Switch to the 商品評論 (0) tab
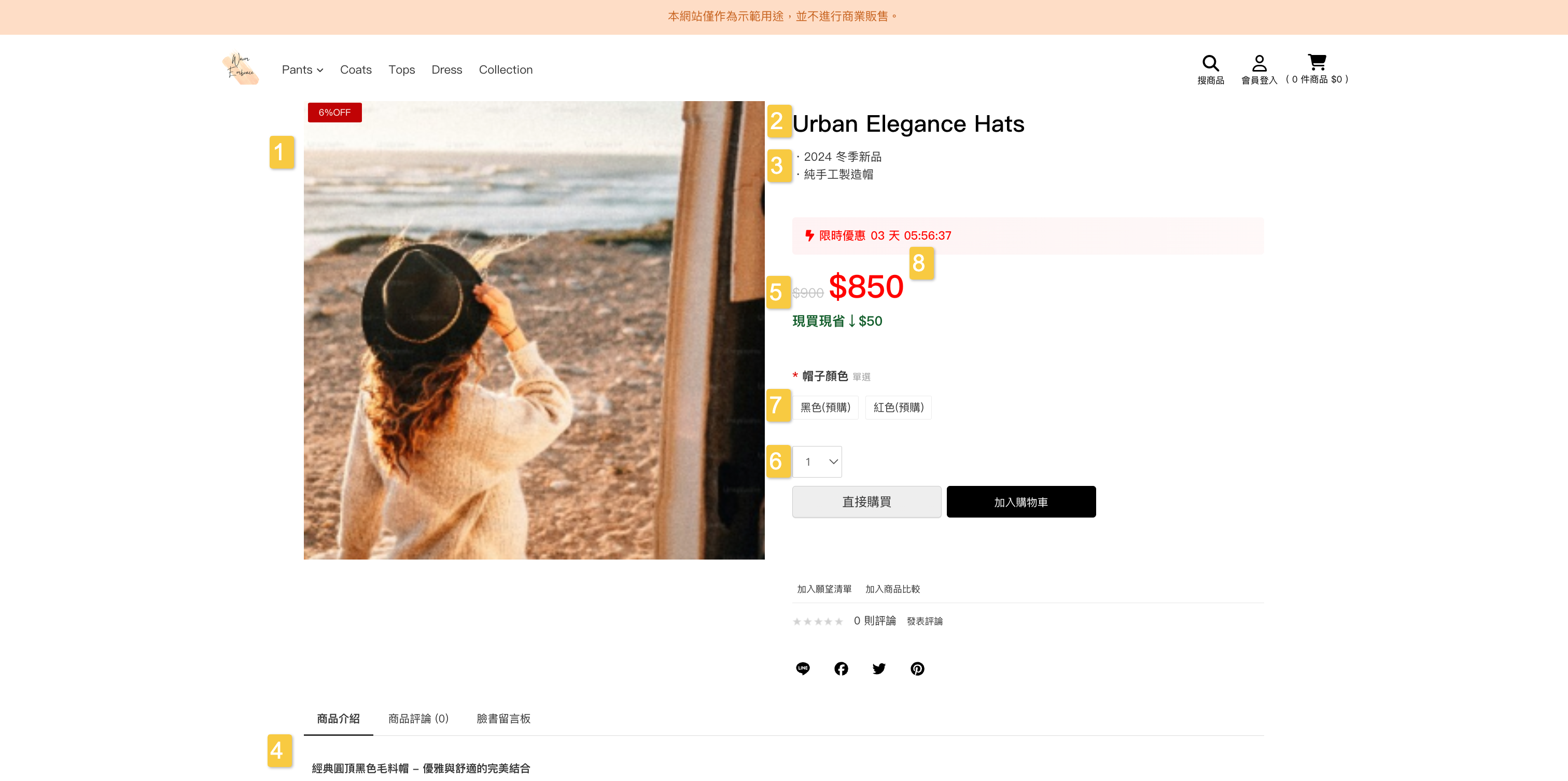Screen dimensions: 1568x781 tap(418, 718)
